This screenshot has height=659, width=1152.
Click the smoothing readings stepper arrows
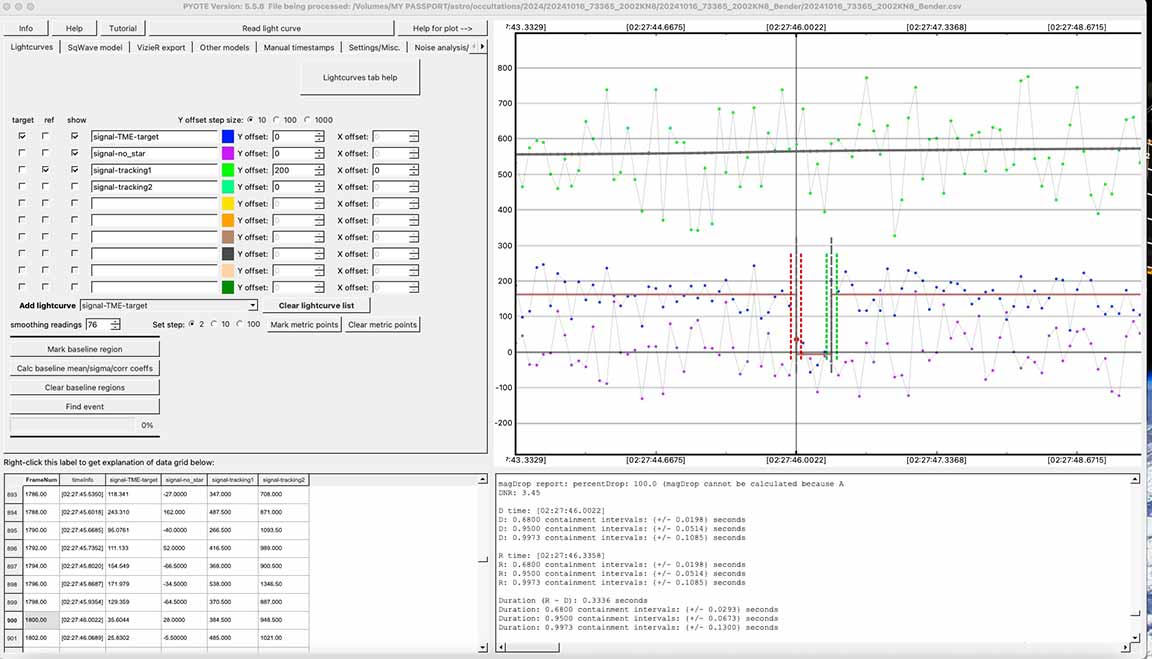116,325
